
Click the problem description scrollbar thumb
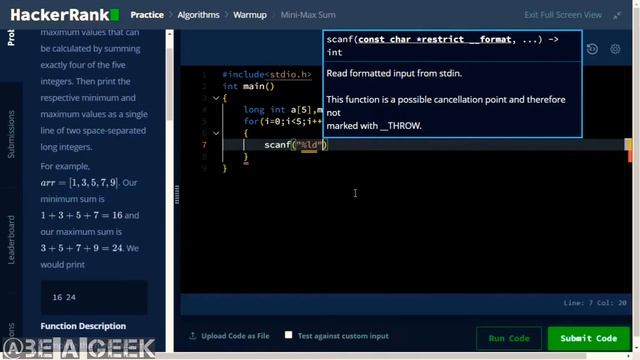(169, 84)
